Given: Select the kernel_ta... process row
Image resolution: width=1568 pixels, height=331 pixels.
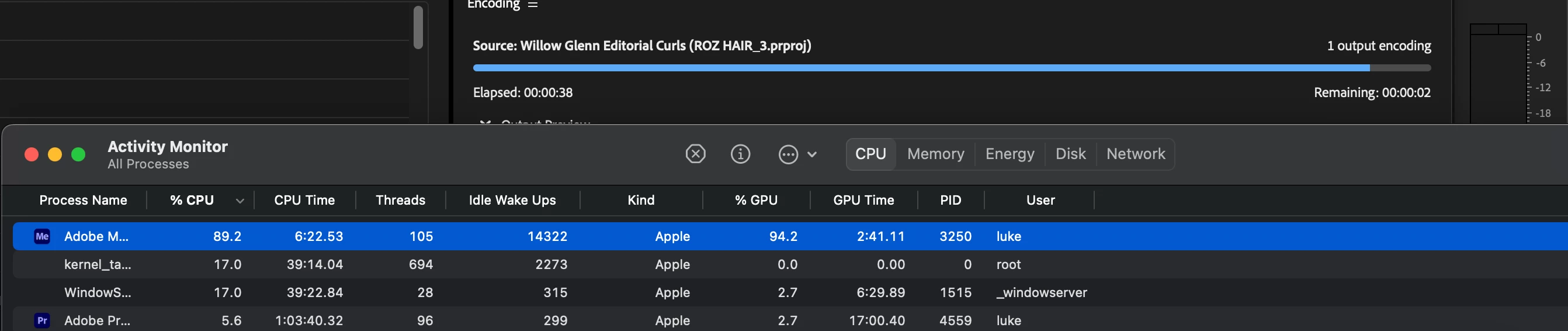Looking at the screenshot, I should [x=790, y=264].
